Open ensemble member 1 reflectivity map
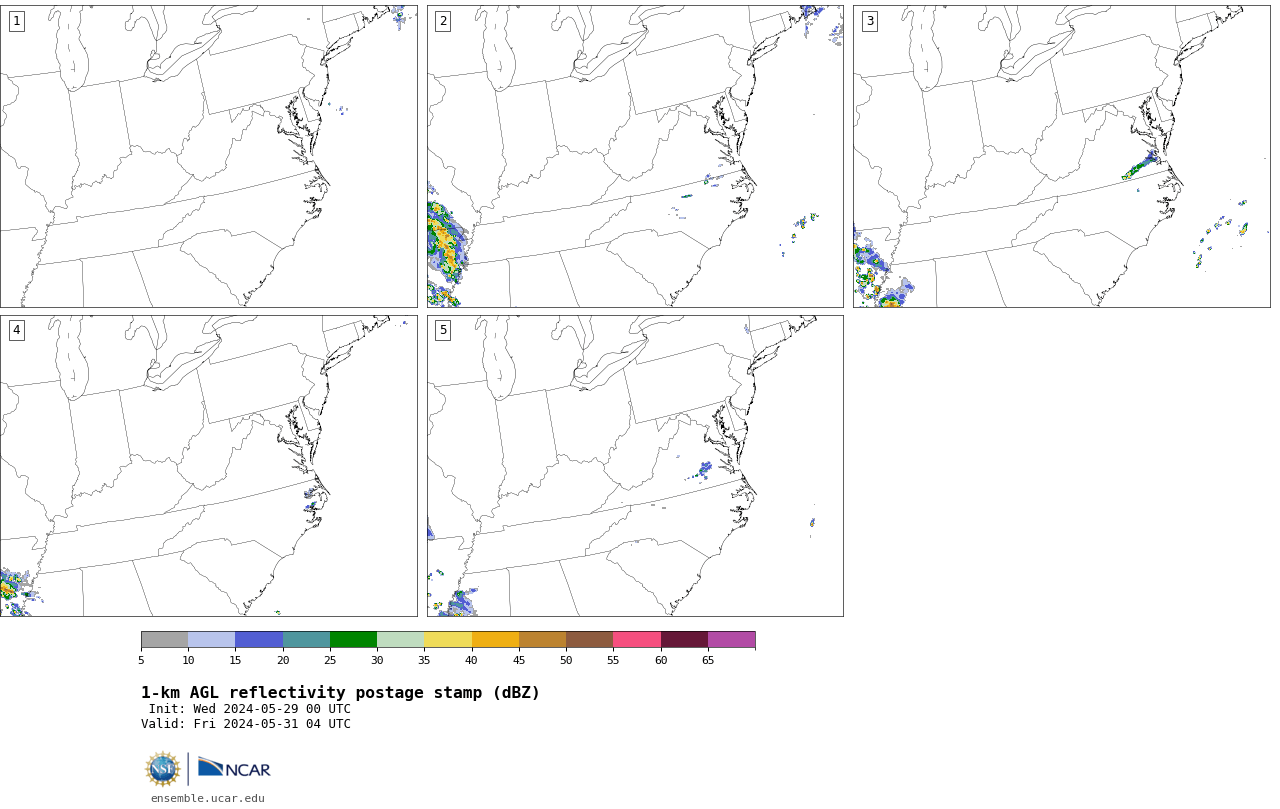 pos(208,156)
